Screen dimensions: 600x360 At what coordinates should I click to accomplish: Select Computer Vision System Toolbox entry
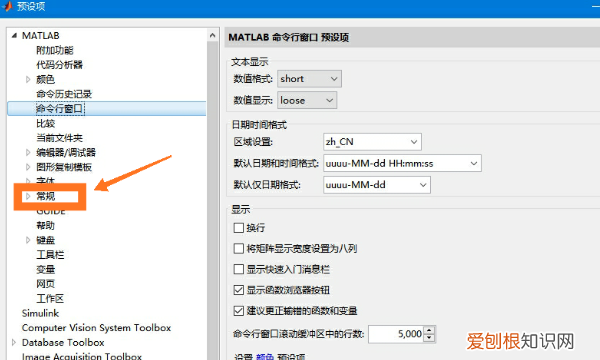click(96, 327)
